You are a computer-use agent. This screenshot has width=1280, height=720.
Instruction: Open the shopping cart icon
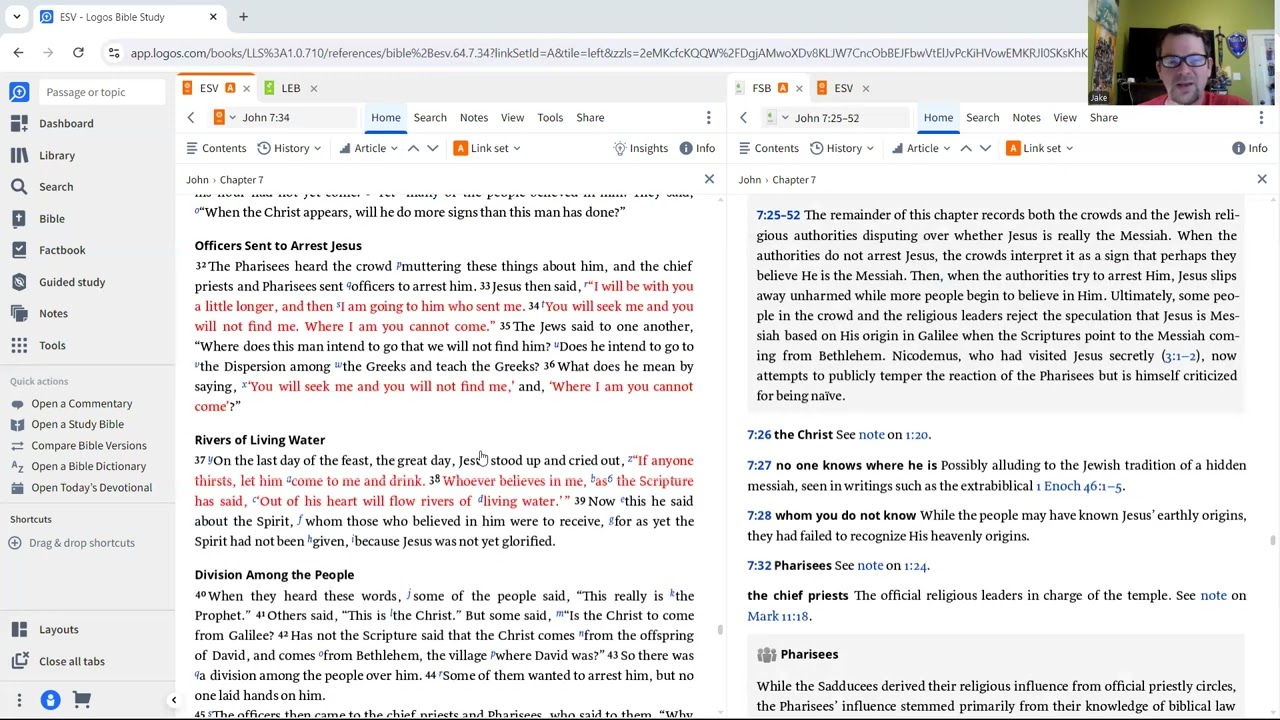pyautogui.click(x=82, y=700)
